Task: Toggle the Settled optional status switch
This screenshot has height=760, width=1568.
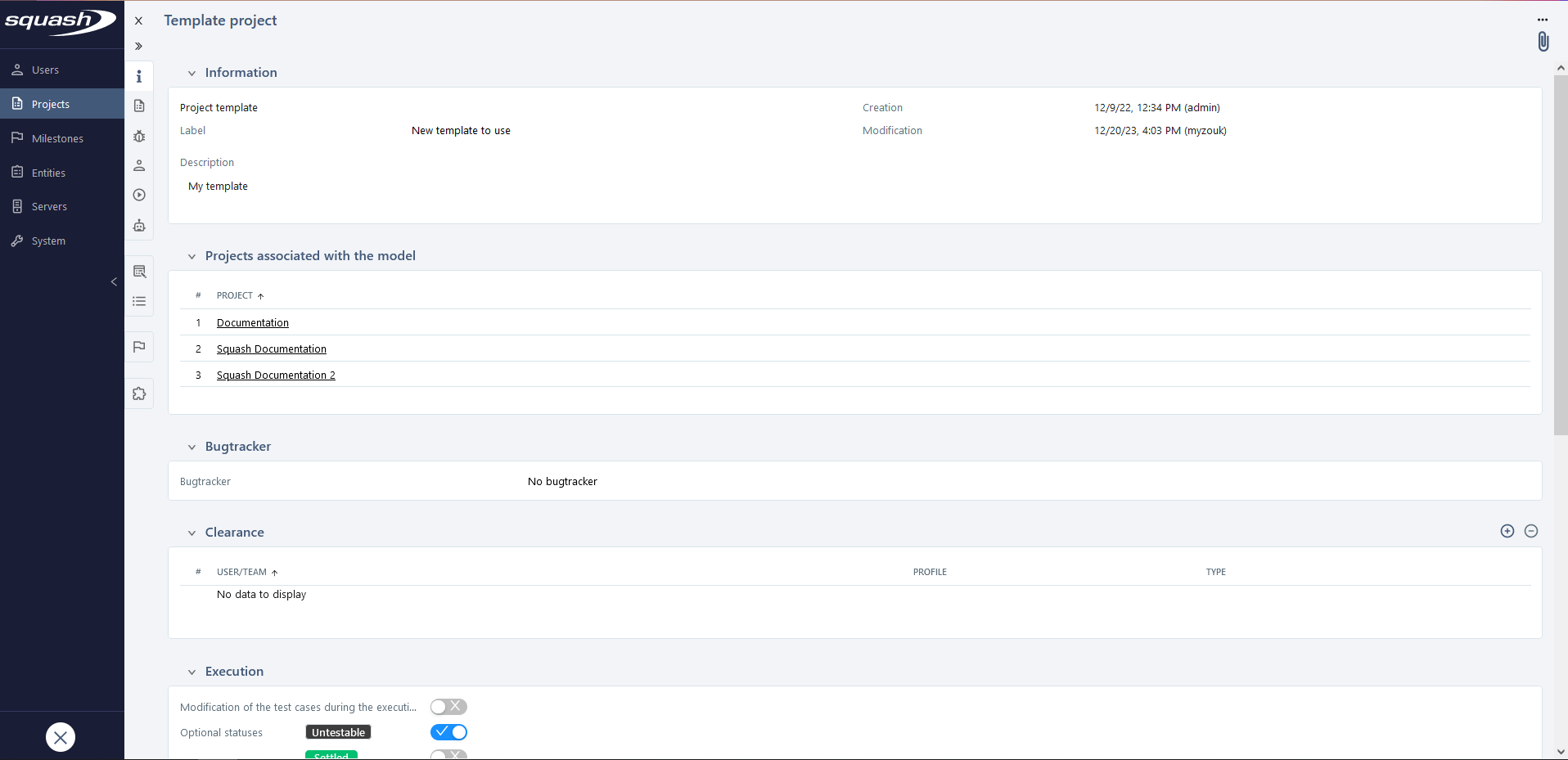Action: [x=448, y=754]
